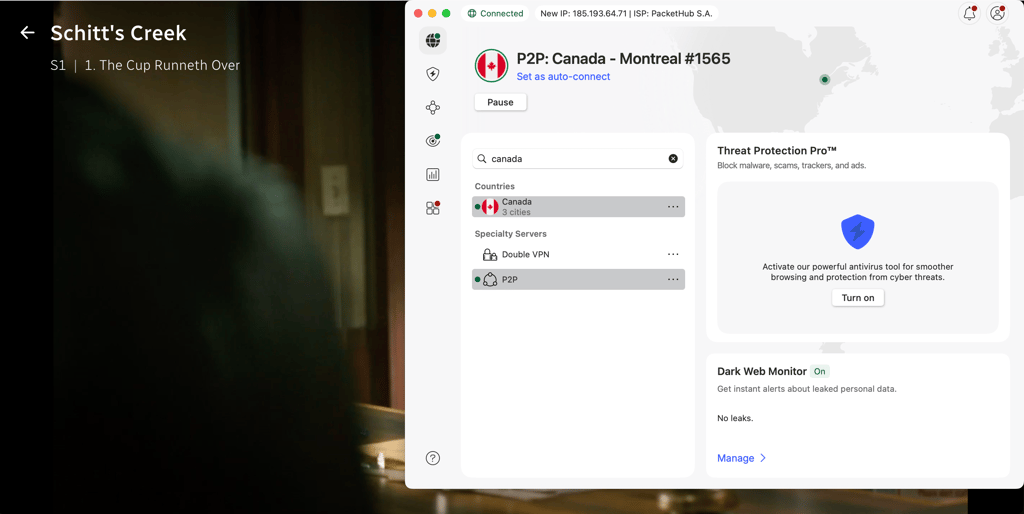Open the Meshnet sidebar icon

click(x=432, y=108)
